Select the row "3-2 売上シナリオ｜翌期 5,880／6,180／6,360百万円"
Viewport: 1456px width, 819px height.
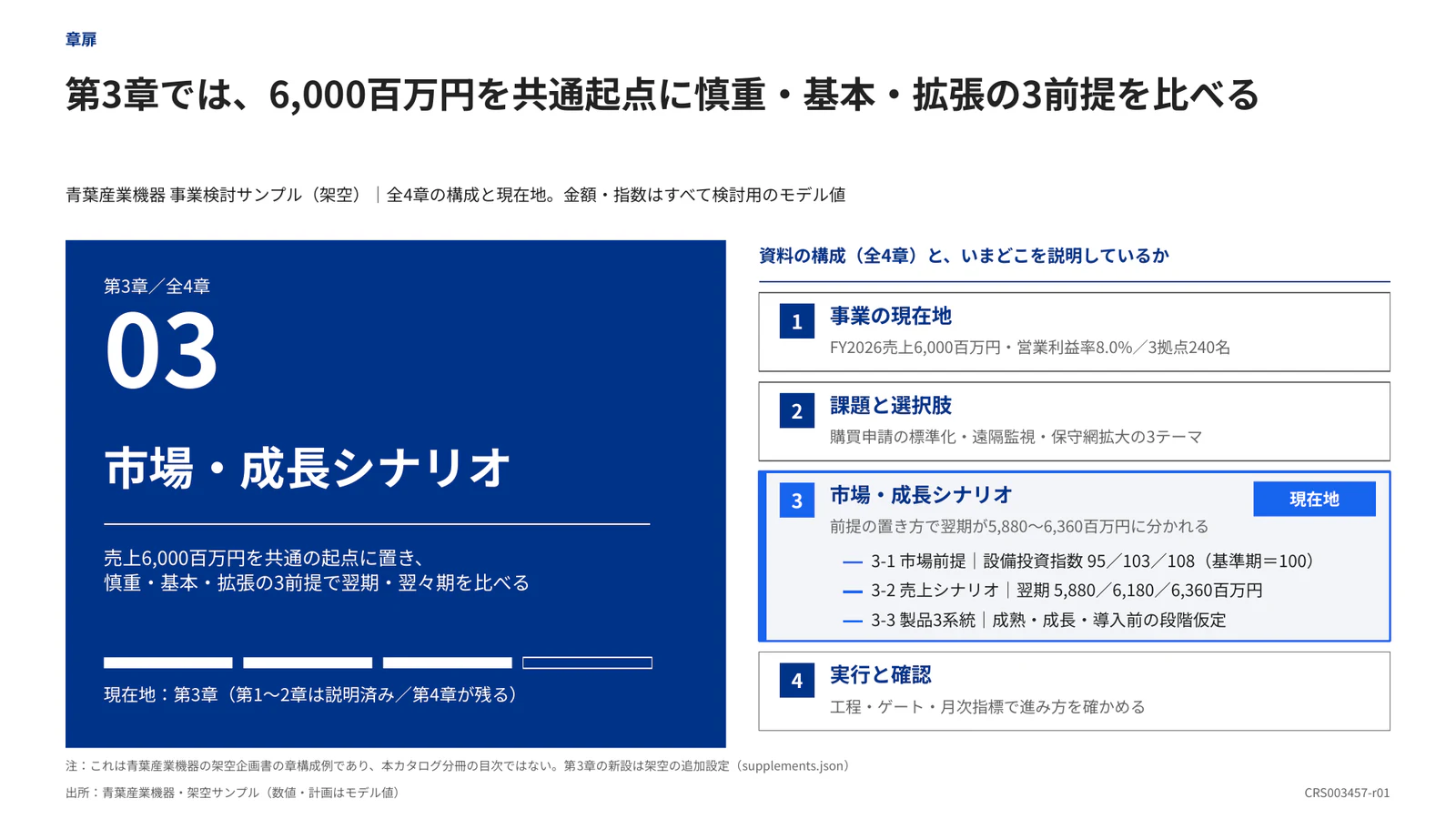point(1053,591)
